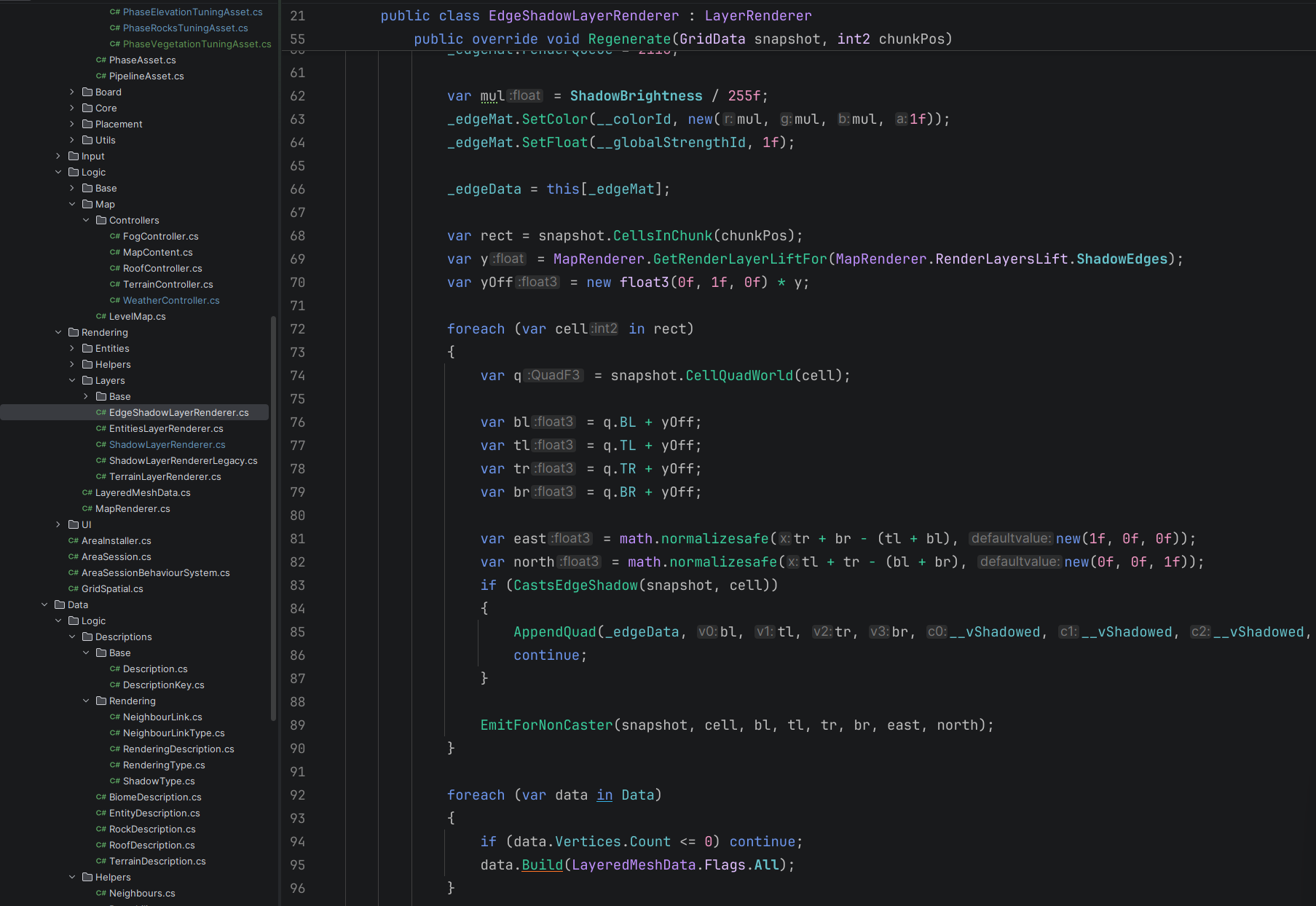Expand the UI folder chevron

(58, 525)
